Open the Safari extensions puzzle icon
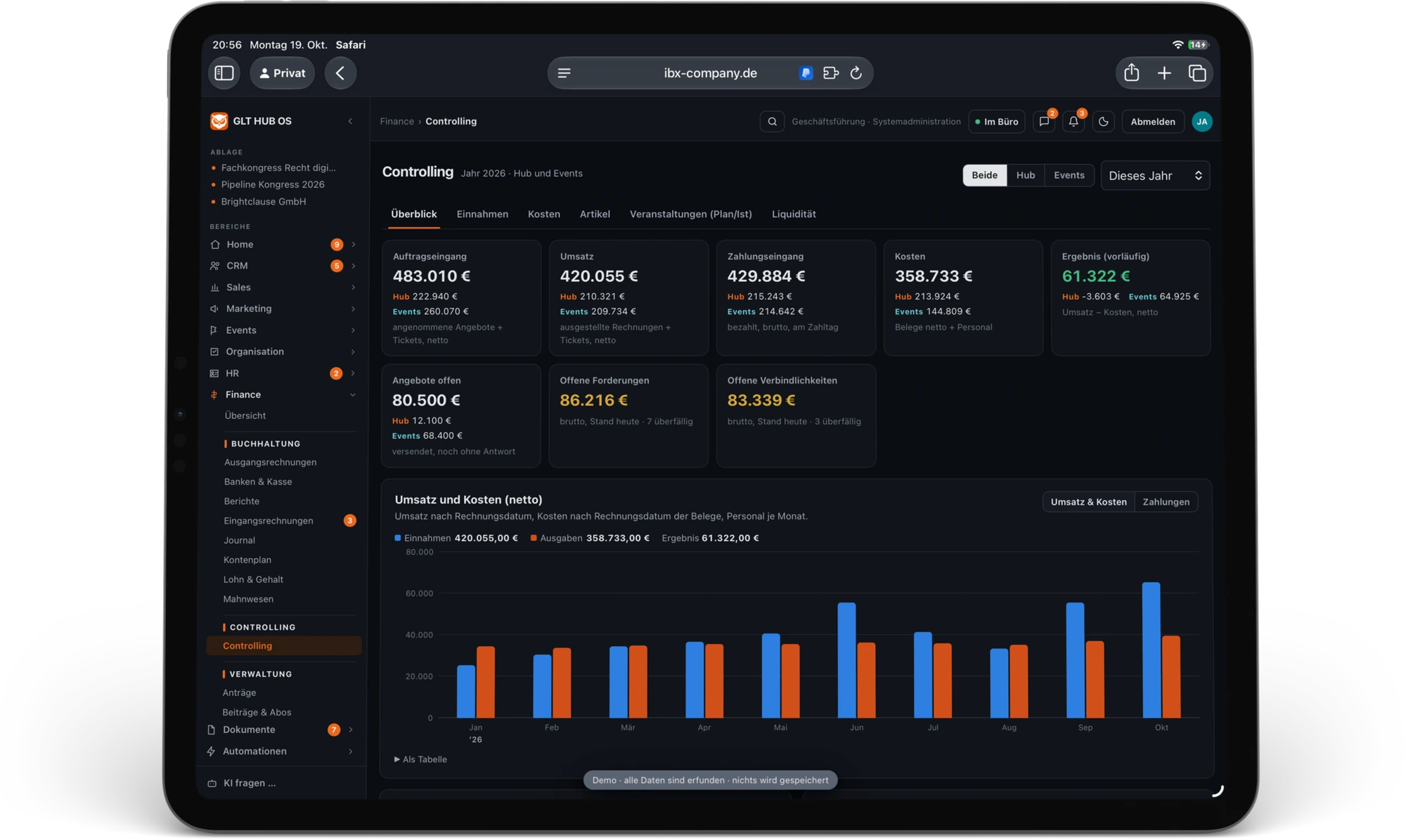The image size is (1406, 840). pyautogui.click(x=831, y=73)
